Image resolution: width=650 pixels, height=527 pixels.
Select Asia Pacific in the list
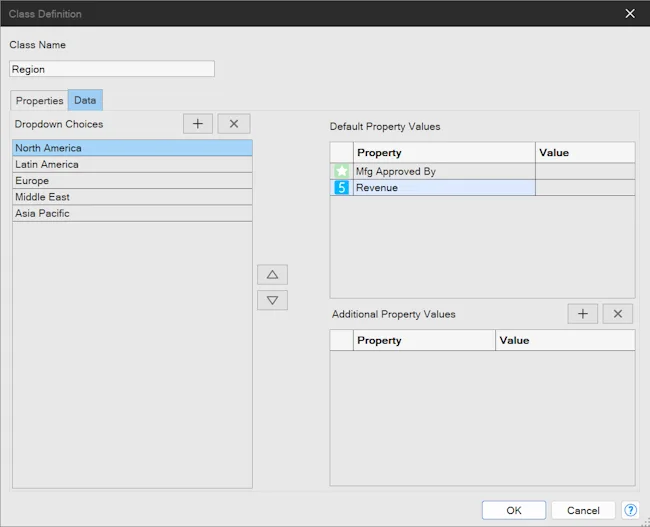coord(132,213)
